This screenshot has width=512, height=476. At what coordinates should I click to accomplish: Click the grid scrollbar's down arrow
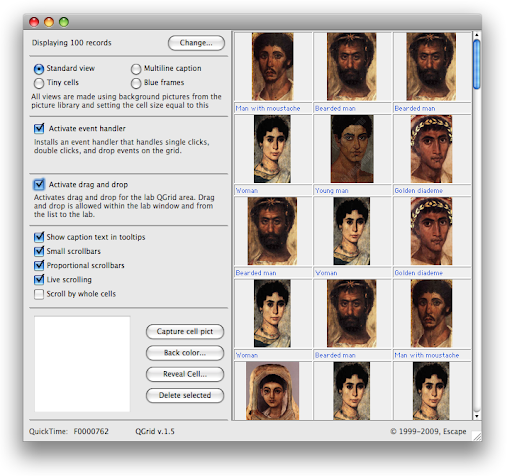click(477, 416)
